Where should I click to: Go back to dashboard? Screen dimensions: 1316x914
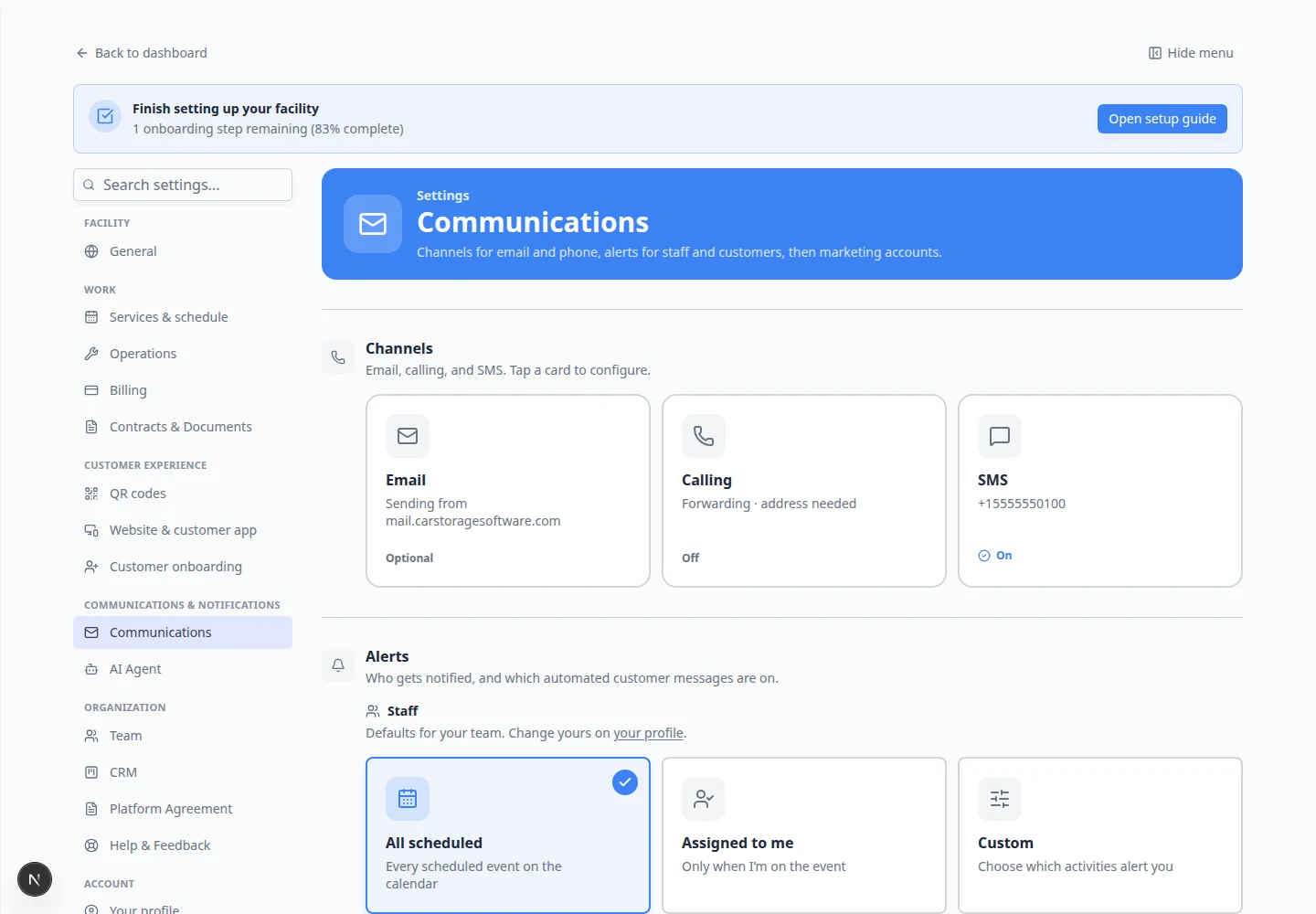[x=142, y=53]
